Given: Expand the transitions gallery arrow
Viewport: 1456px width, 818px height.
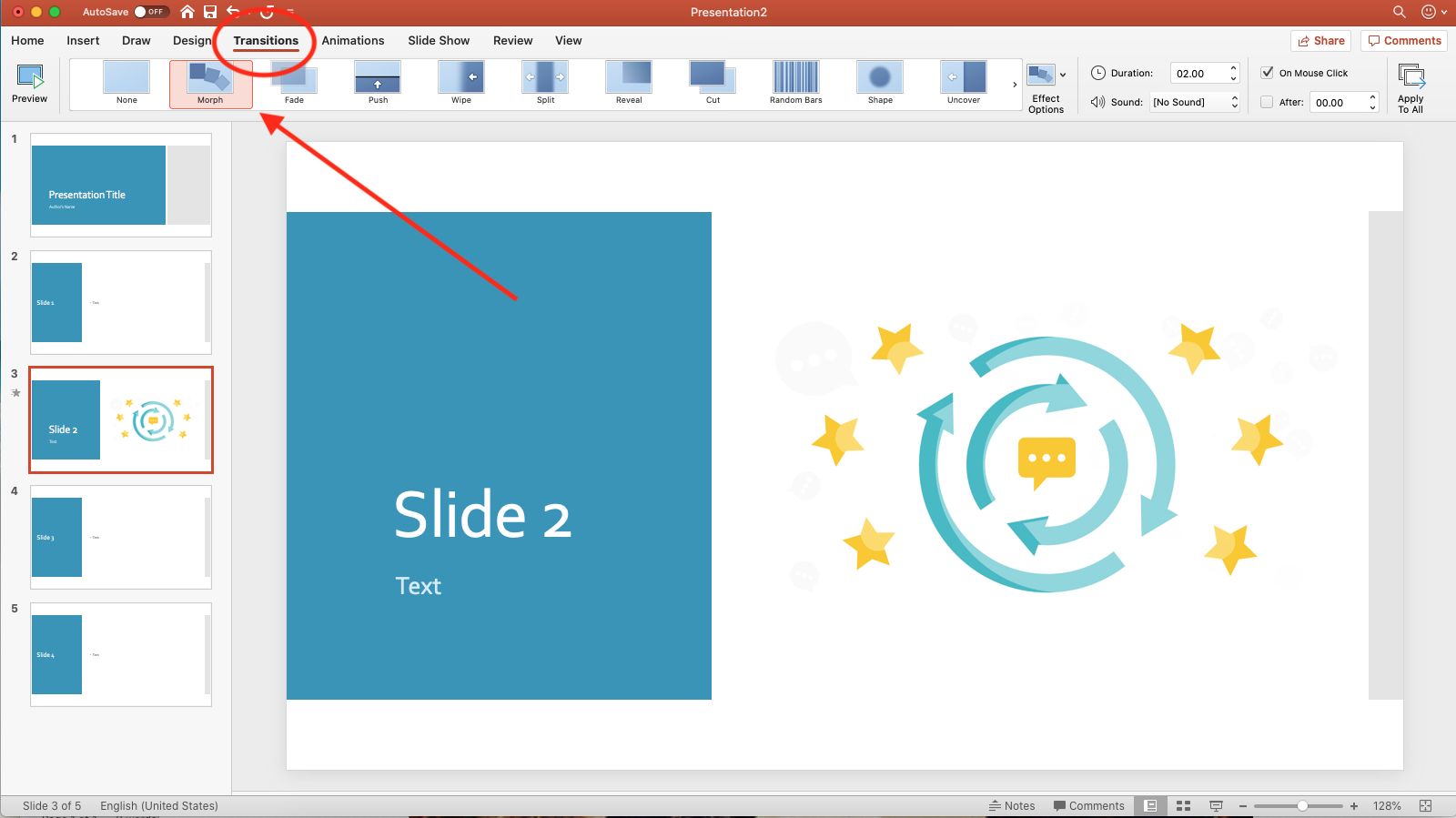Looking at the screenshot, I should point(1015,85).
